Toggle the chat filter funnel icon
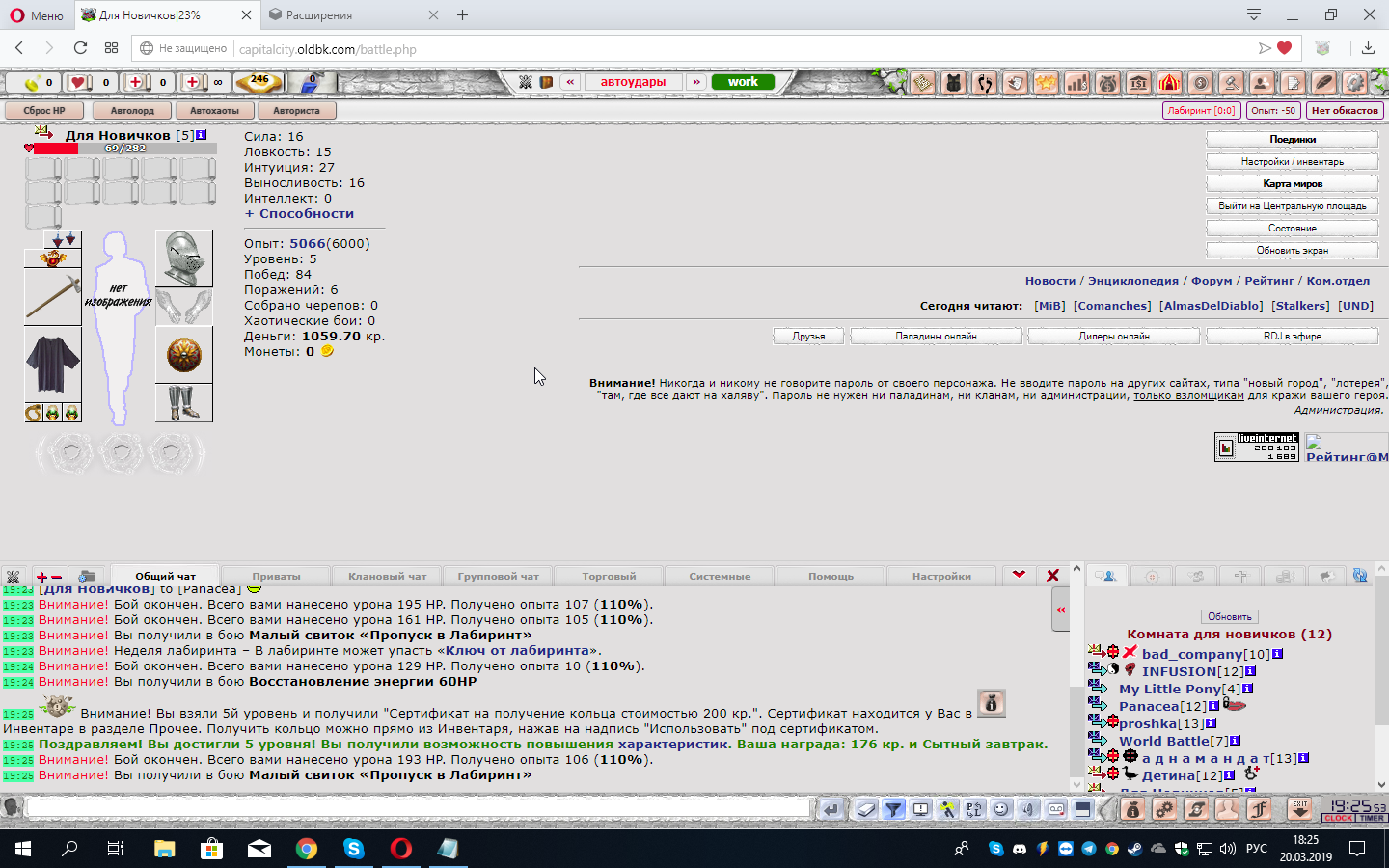The height and width of the screenshot is (868, 1389). pos(893,809)
